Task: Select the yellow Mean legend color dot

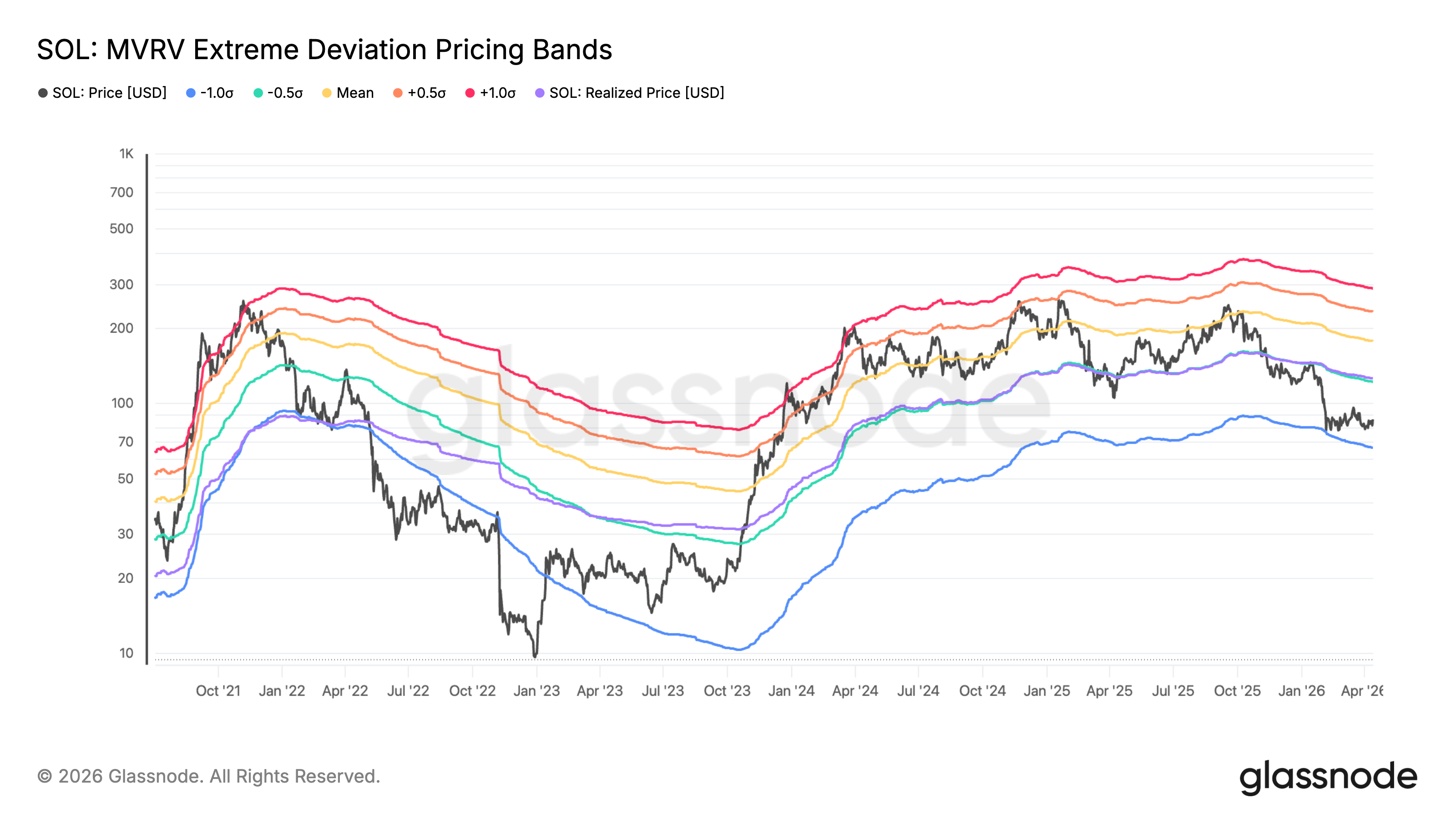Action: (327, 93)
